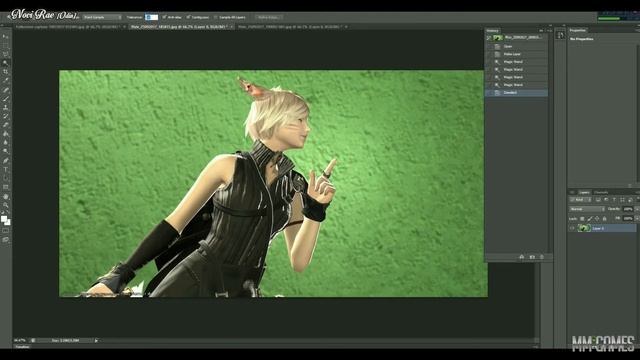Screen dimensions: 640x360
Task: Toggle lock transparent pixels
Action: pyautogui.click(x=582, y=219)
